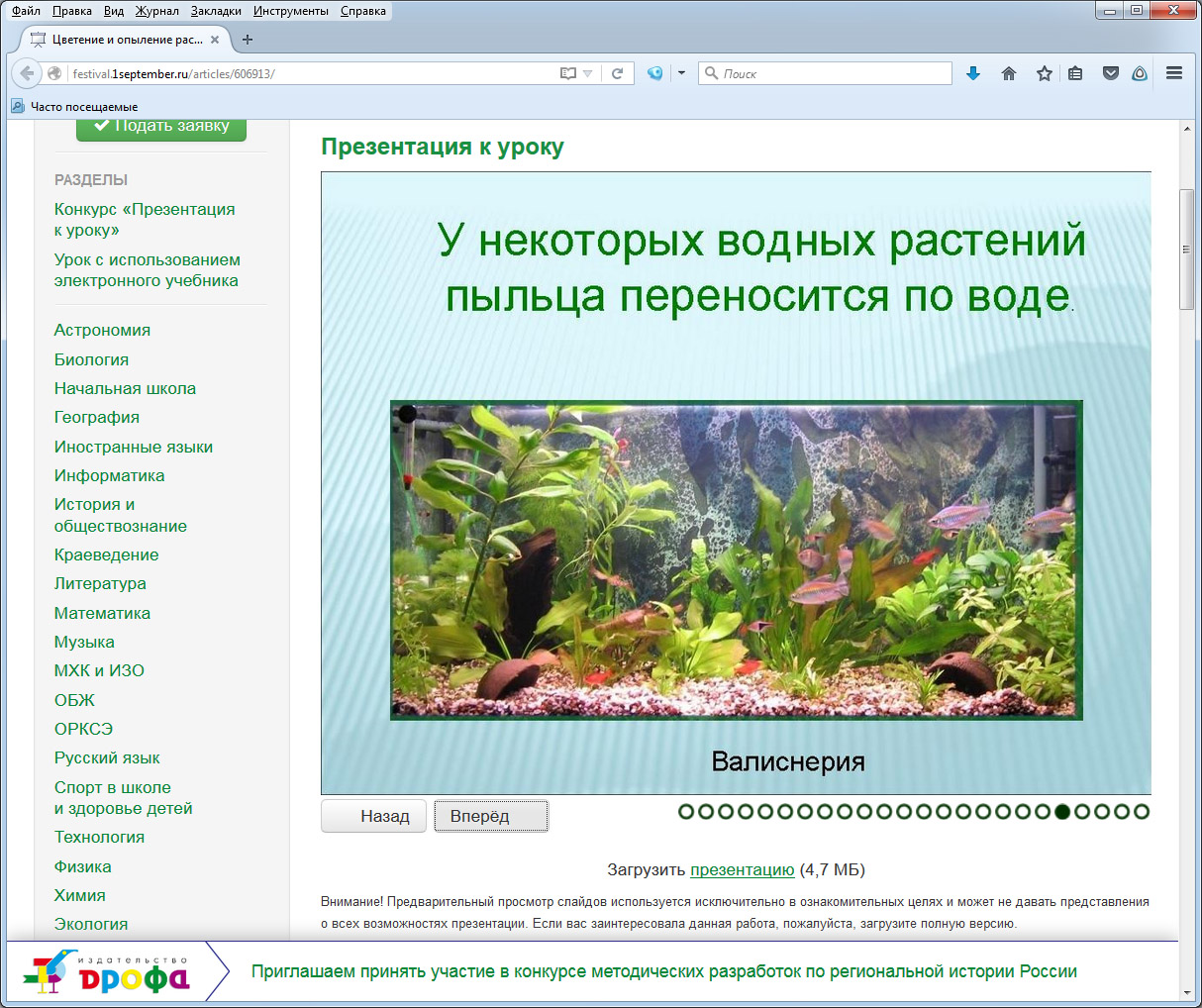Open the dropdown arrow next to globe icon
This screenshot has height=1008, width=1202.
681,73
